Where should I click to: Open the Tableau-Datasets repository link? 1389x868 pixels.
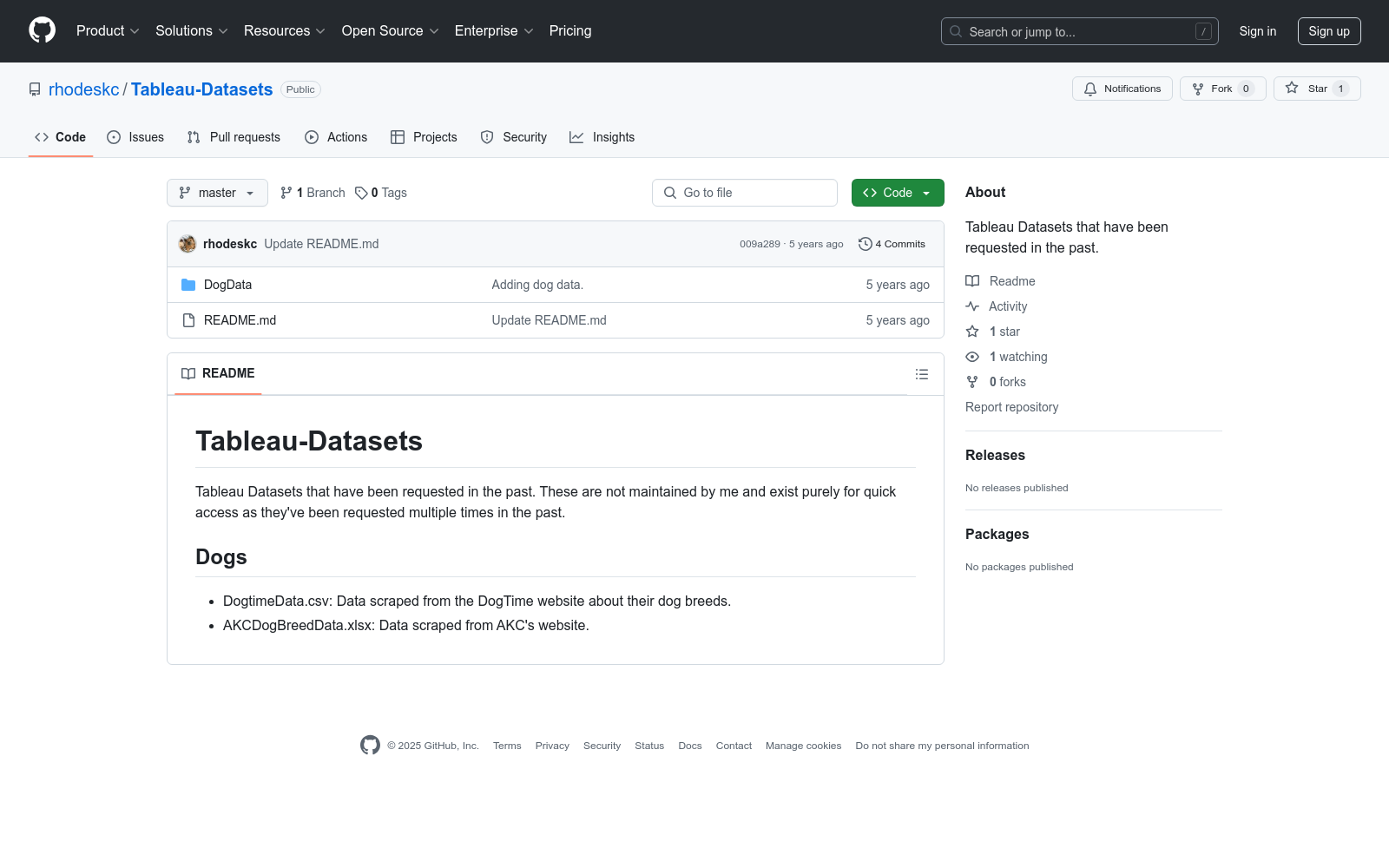point(201,89)
